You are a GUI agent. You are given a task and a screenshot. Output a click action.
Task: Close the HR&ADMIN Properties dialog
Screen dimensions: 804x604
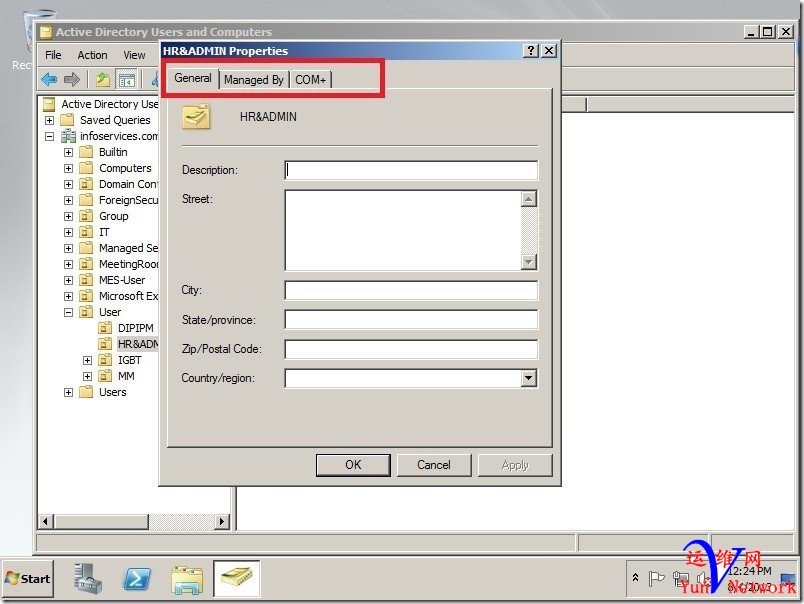549,50
